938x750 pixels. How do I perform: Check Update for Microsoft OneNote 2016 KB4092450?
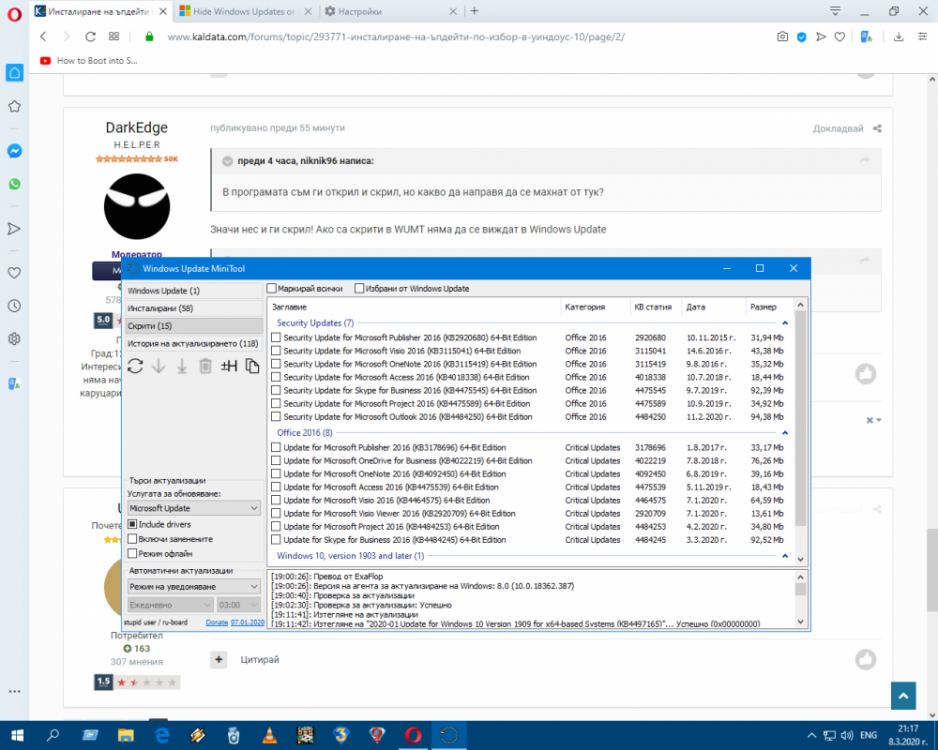(276, 474)
